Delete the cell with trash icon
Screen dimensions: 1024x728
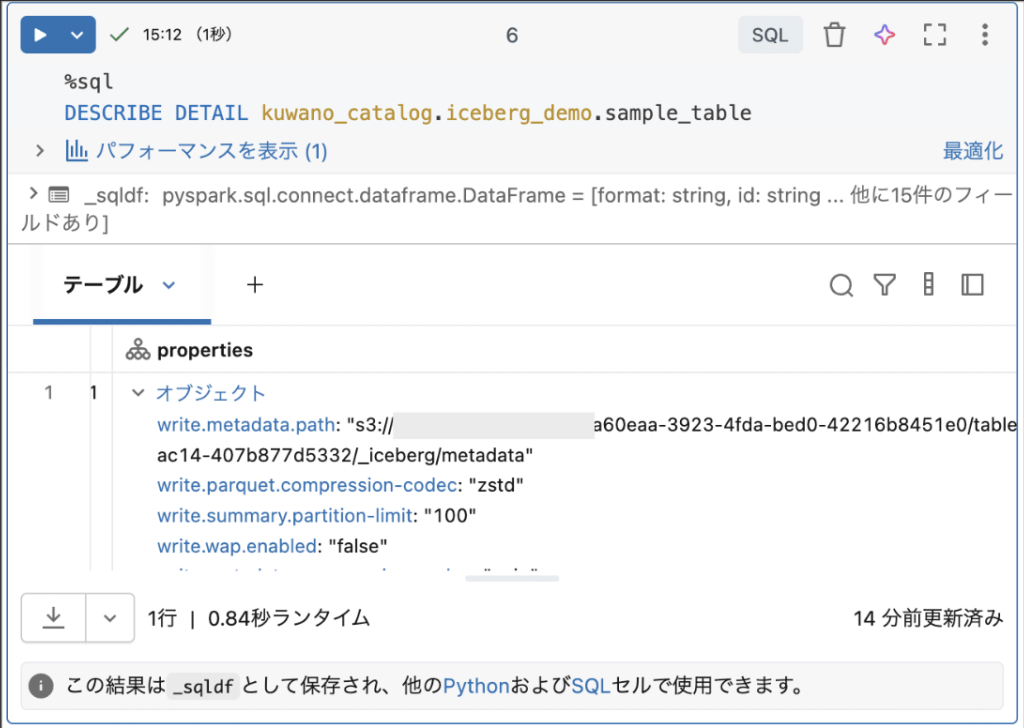[x=834, y=35]
